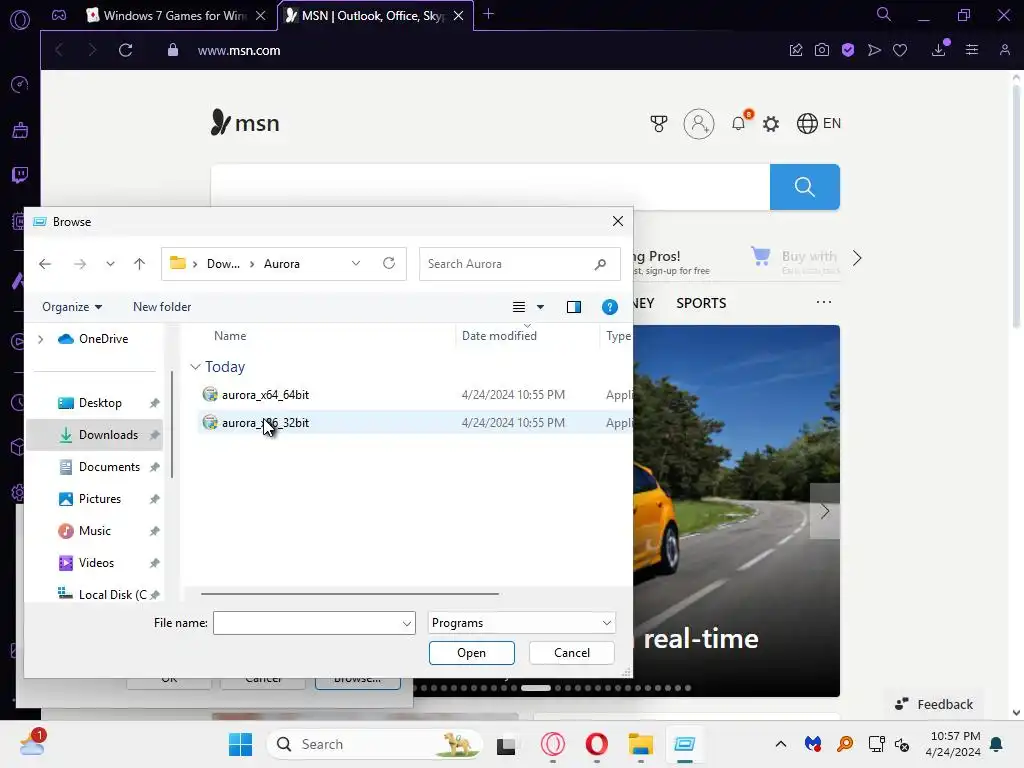1024x768 pixels.
Task: Open a new browser tab
Action: pos(488,14)
